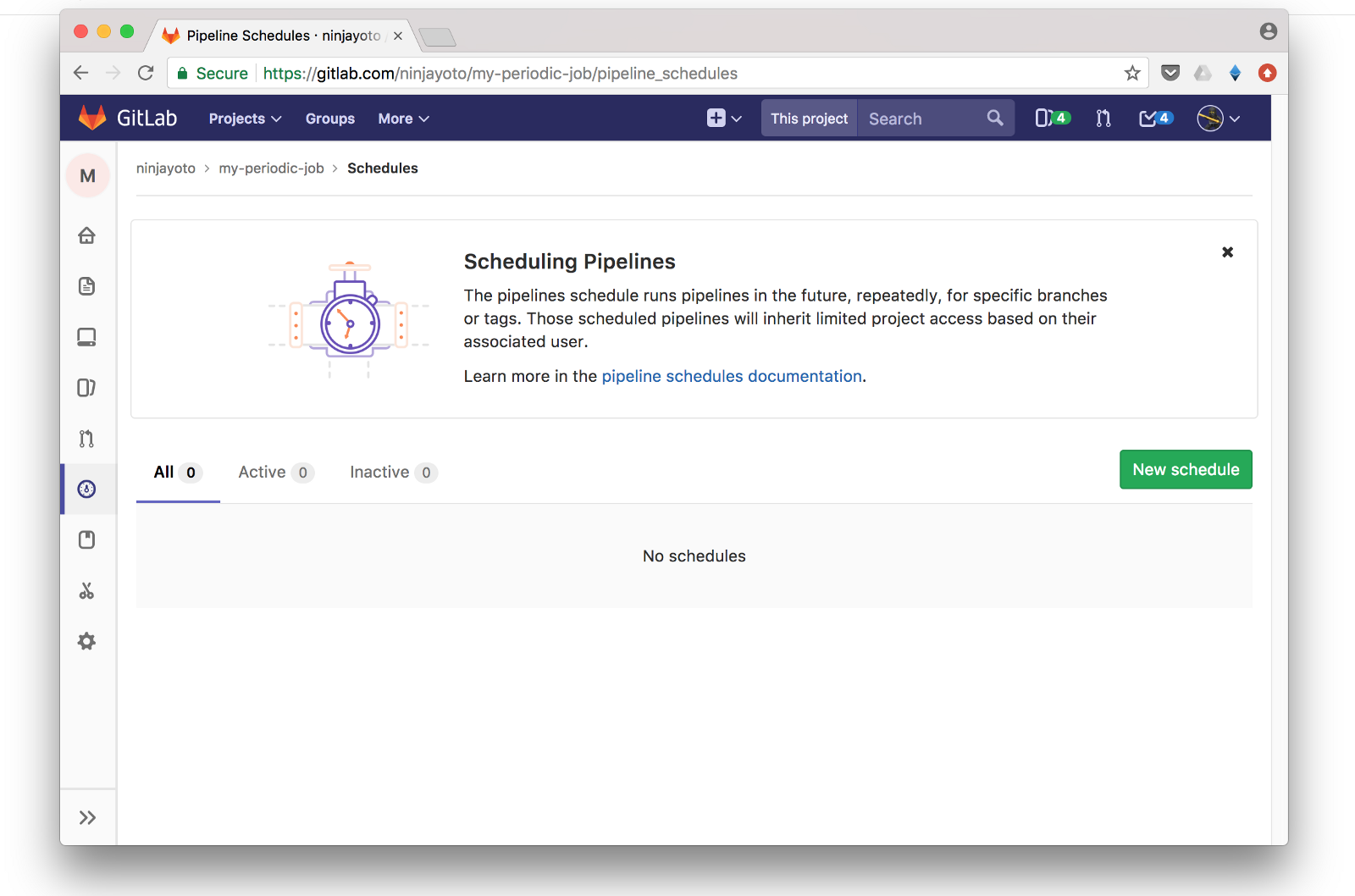Bookmark this page with the star icon

tap(1132, 74)
